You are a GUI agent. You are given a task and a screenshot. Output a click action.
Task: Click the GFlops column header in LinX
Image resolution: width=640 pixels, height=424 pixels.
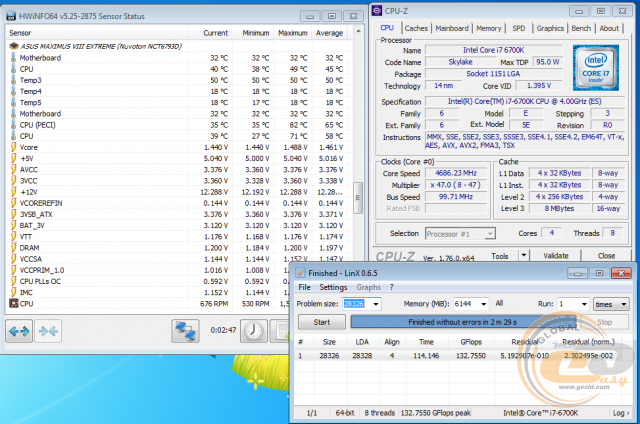(471, 342)
